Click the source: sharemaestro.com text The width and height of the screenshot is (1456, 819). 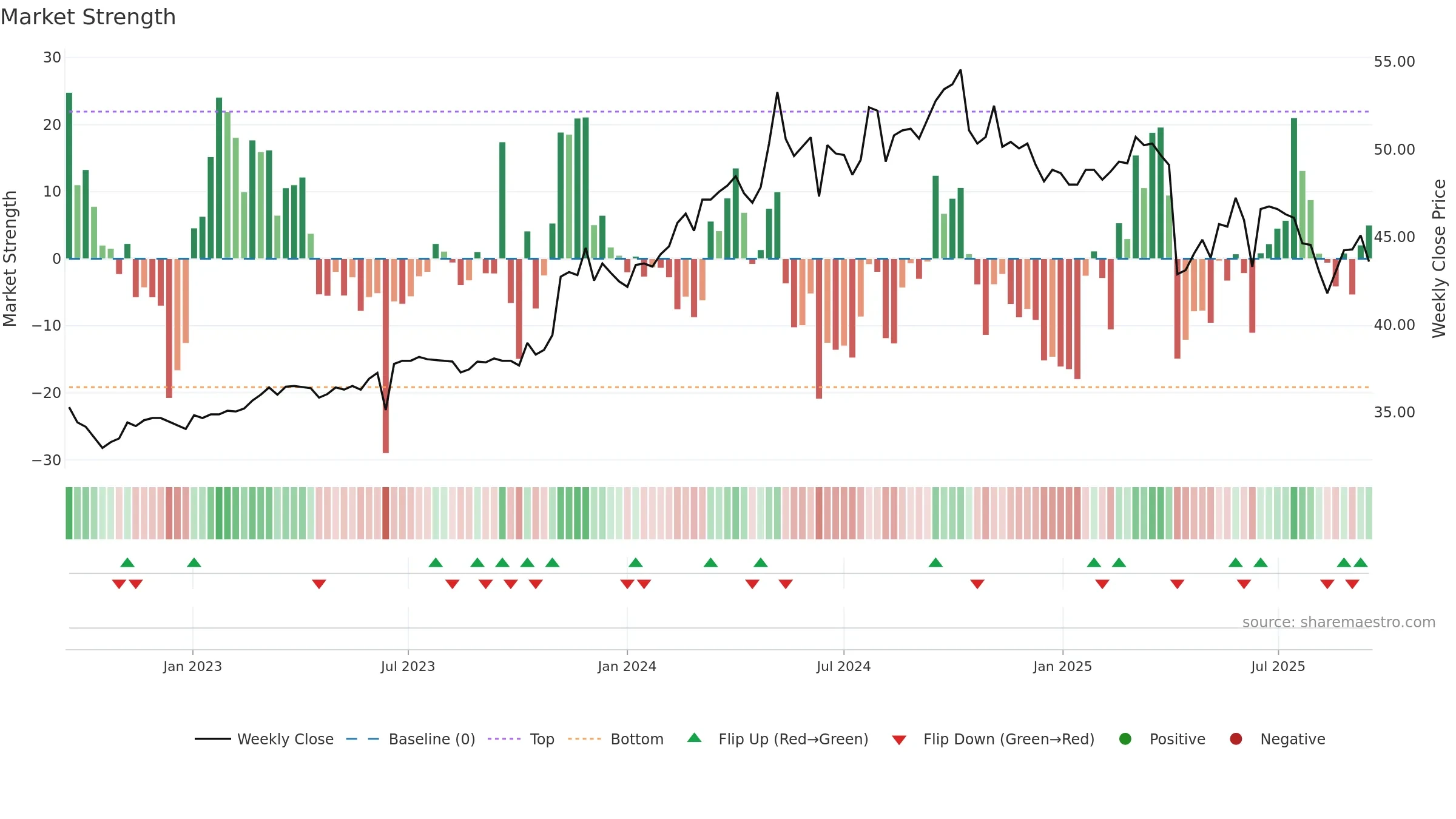click(1339, 622)
